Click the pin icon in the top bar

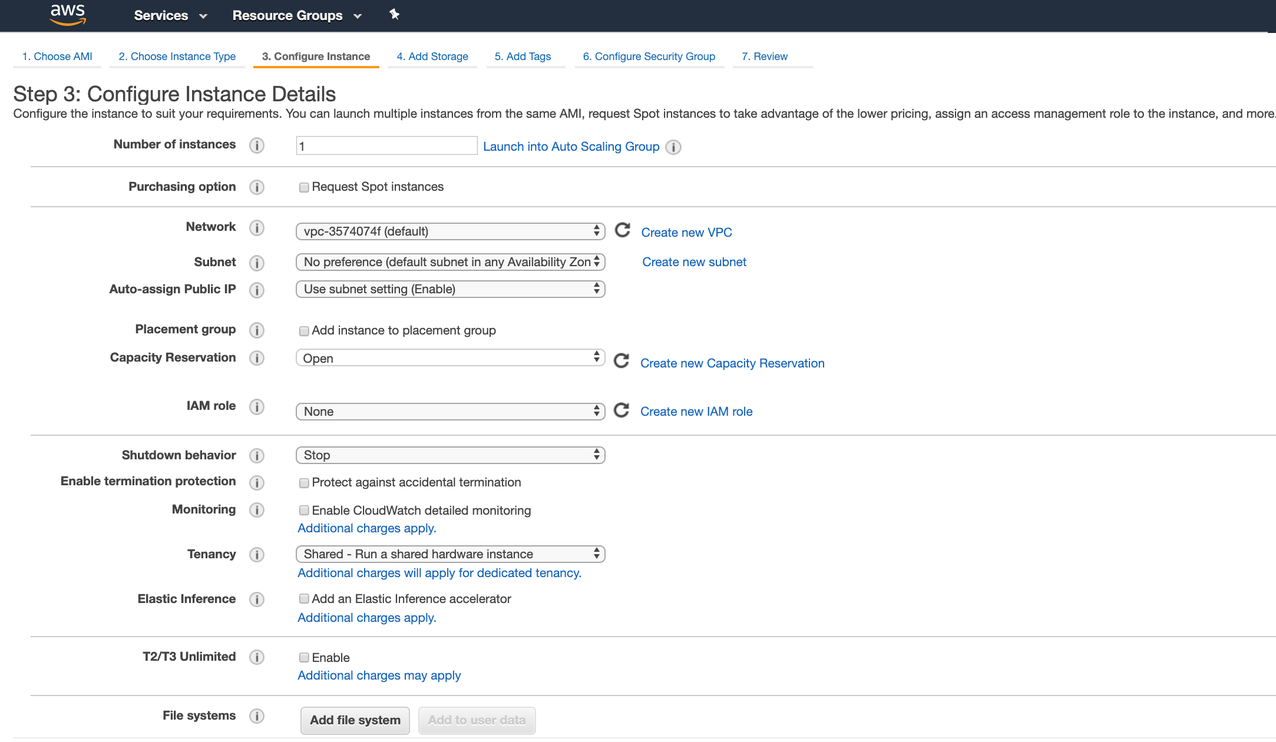click(394, 15)
